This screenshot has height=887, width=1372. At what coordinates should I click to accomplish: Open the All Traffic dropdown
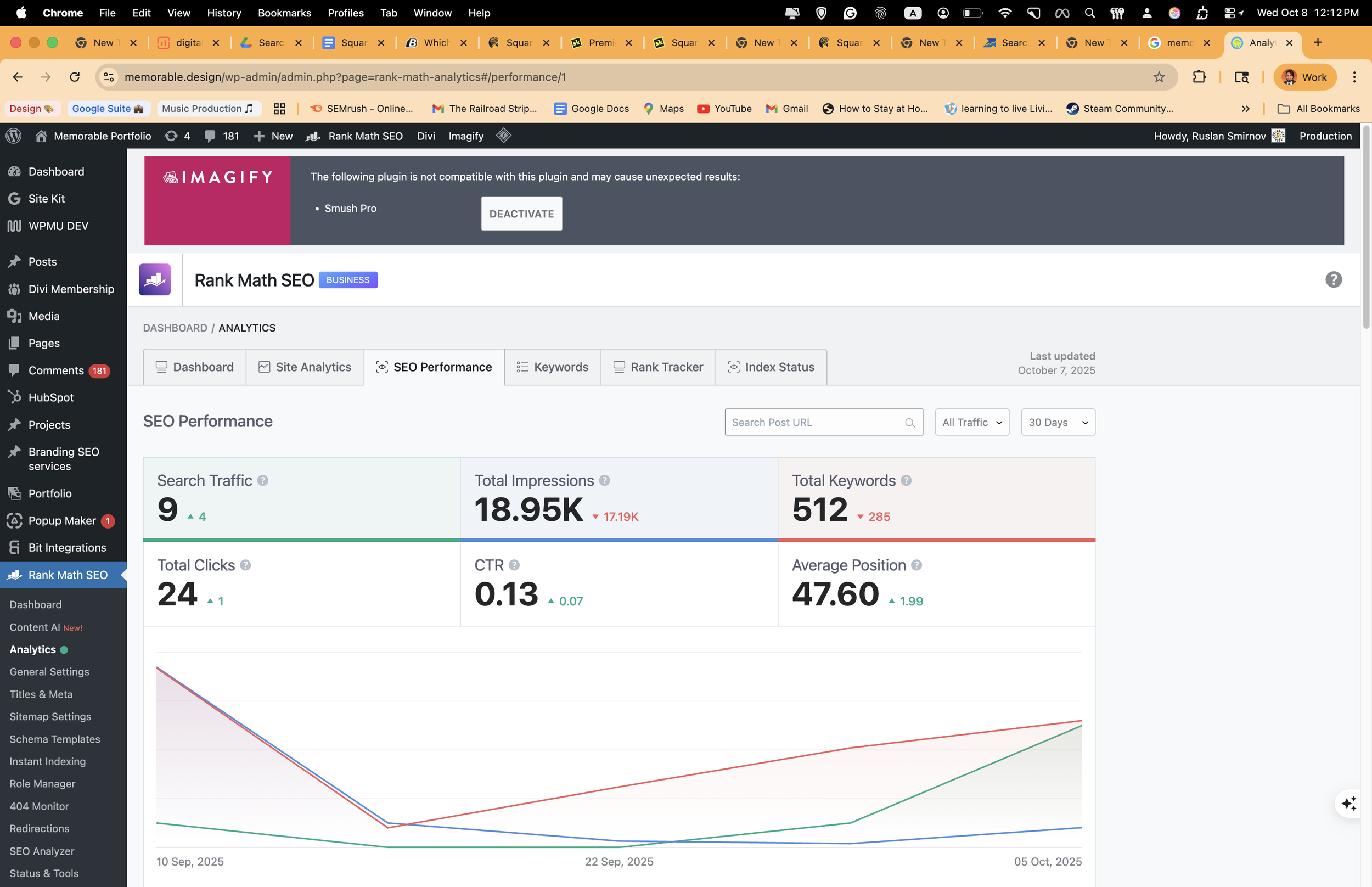(x=971, y=422)
